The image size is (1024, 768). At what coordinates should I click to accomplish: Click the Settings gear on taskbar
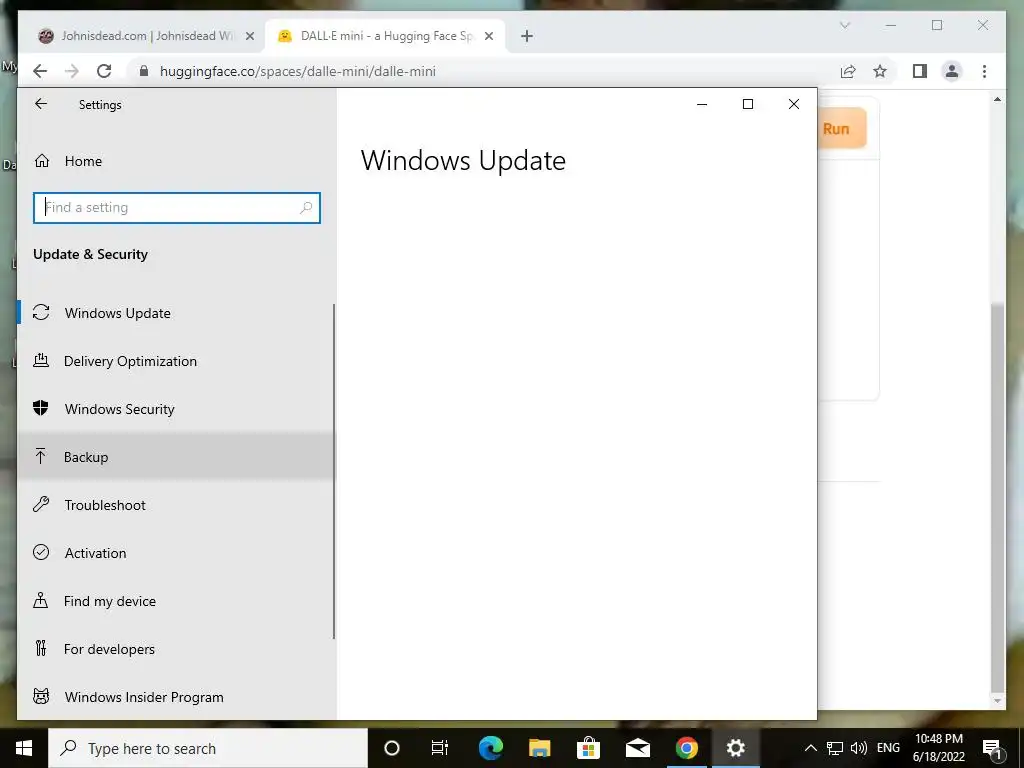coord(735,748)
